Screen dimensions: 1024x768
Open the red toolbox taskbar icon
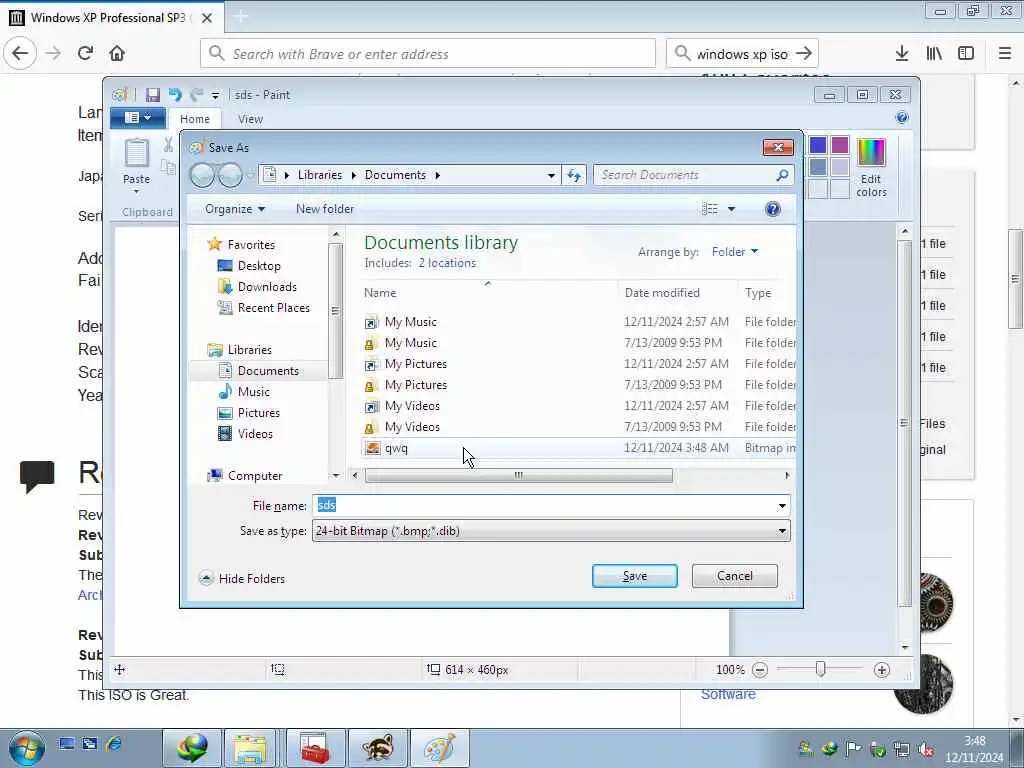pos(314,748)
